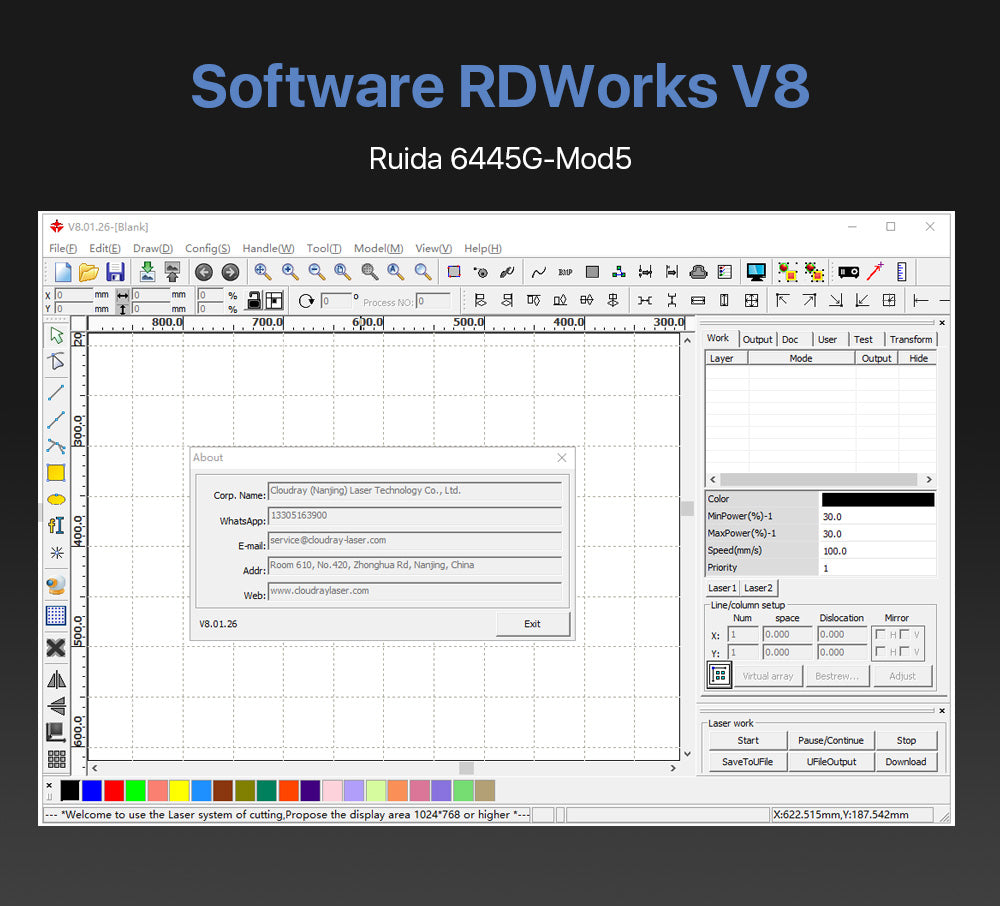The image size is (1000, 906).
Task: Save with the floppy disk icon
Action: tap(115, 272)
